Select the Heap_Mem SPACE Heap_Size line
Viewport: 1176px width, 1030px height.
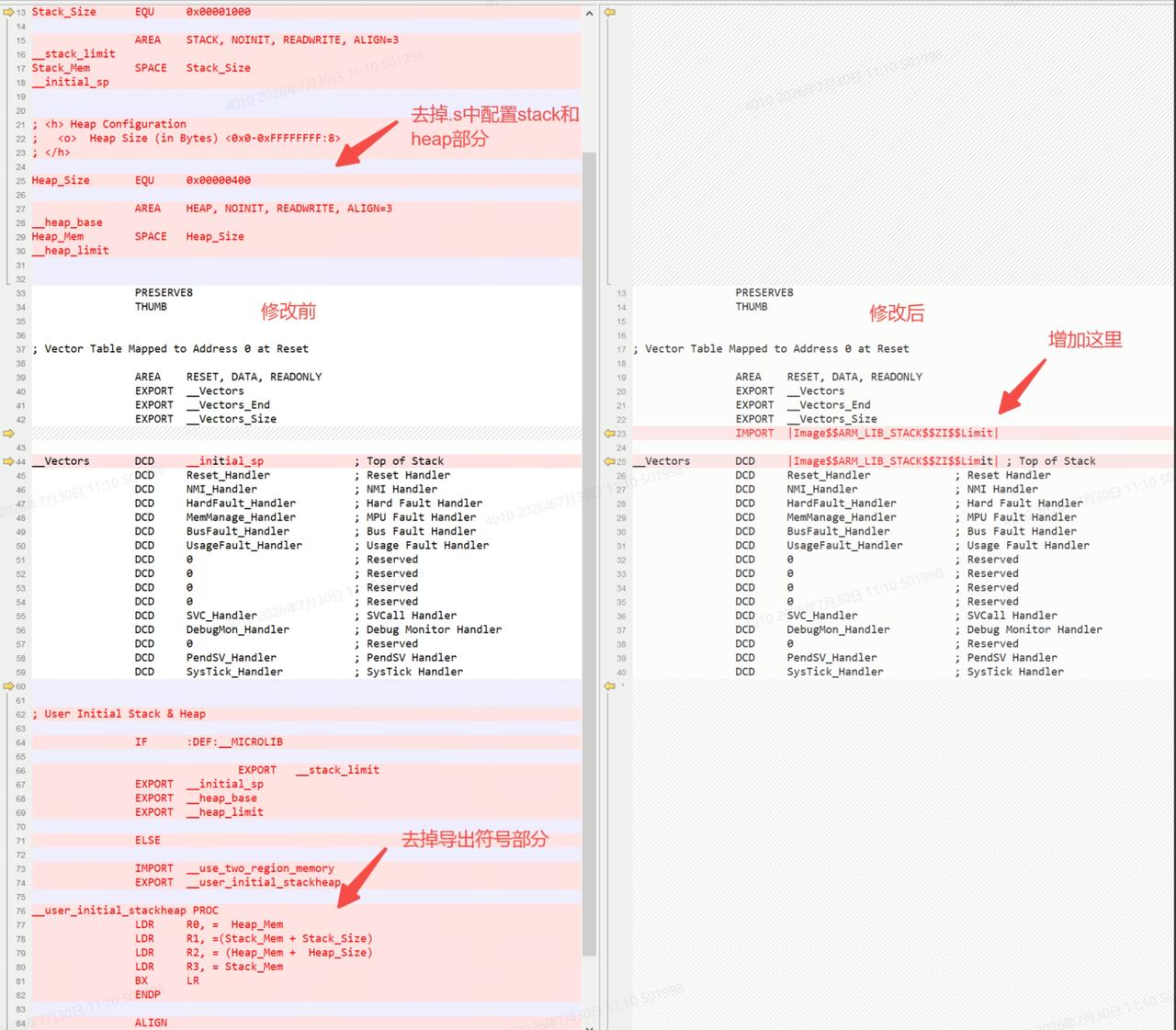pos(306,236)
